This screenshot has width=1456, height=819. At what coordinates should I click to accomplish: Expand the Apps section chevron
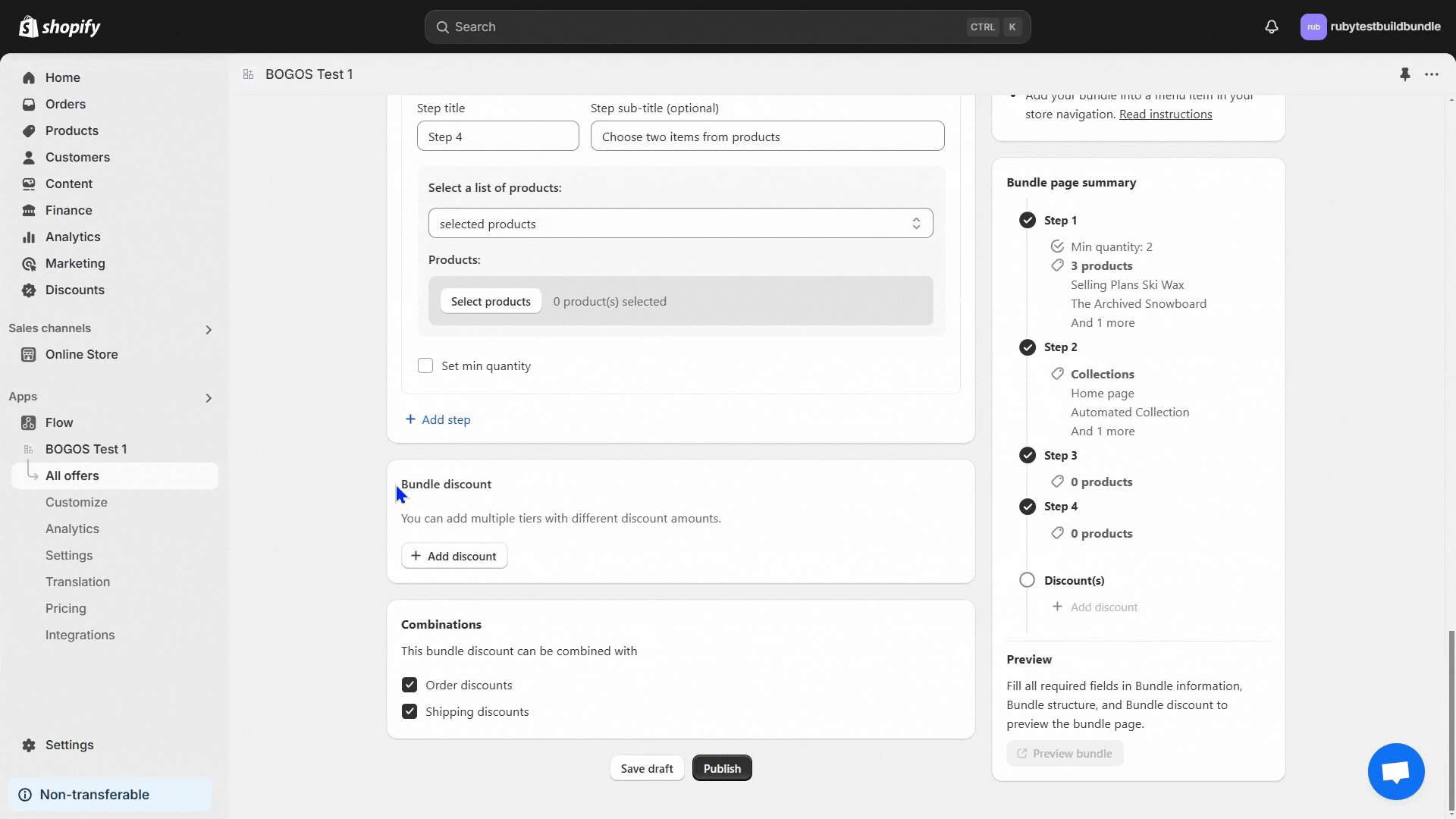[209, 397]
